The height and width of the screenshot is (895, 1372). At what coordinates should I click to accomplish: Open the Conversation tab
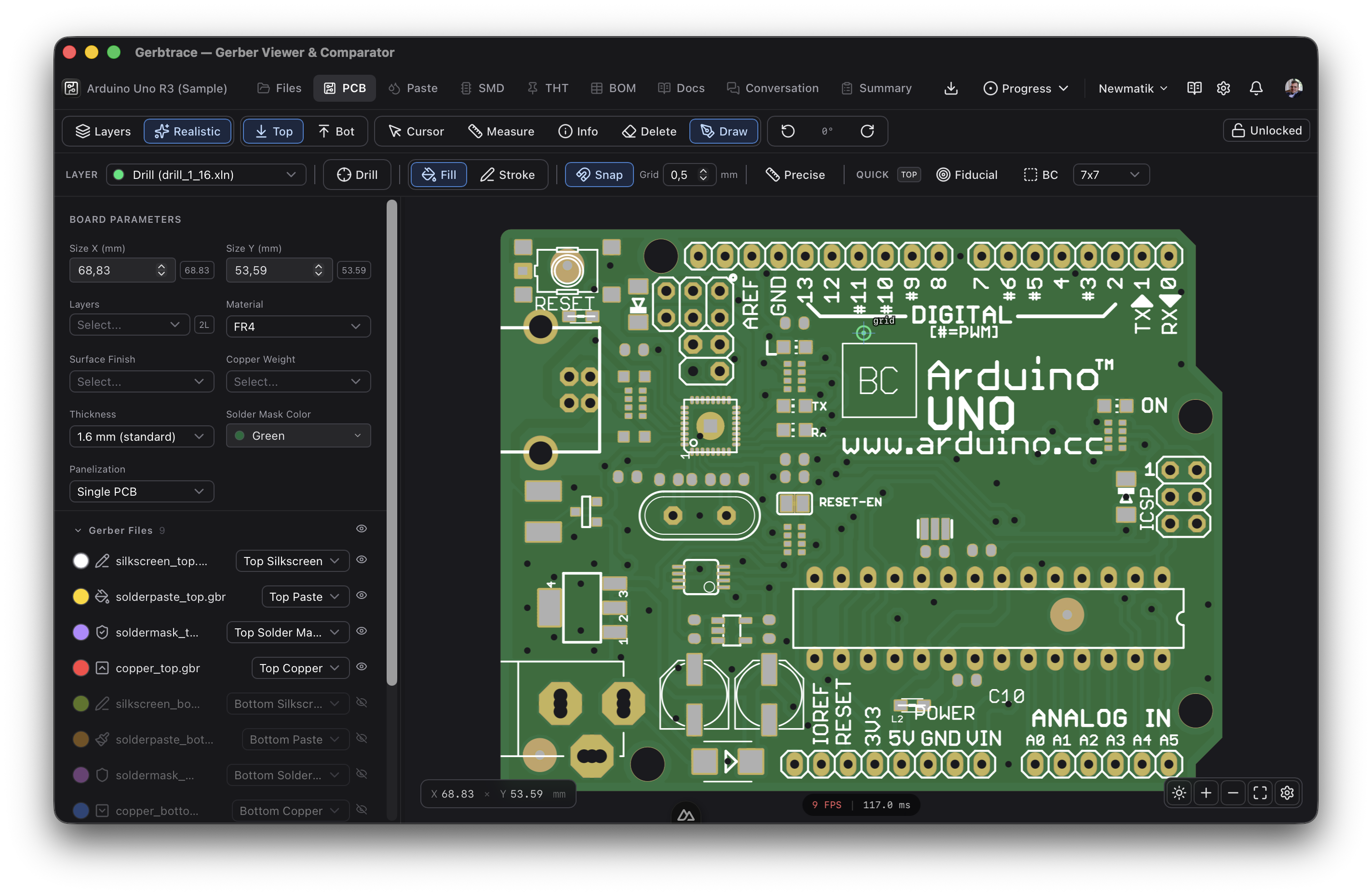tap(772, 88)
